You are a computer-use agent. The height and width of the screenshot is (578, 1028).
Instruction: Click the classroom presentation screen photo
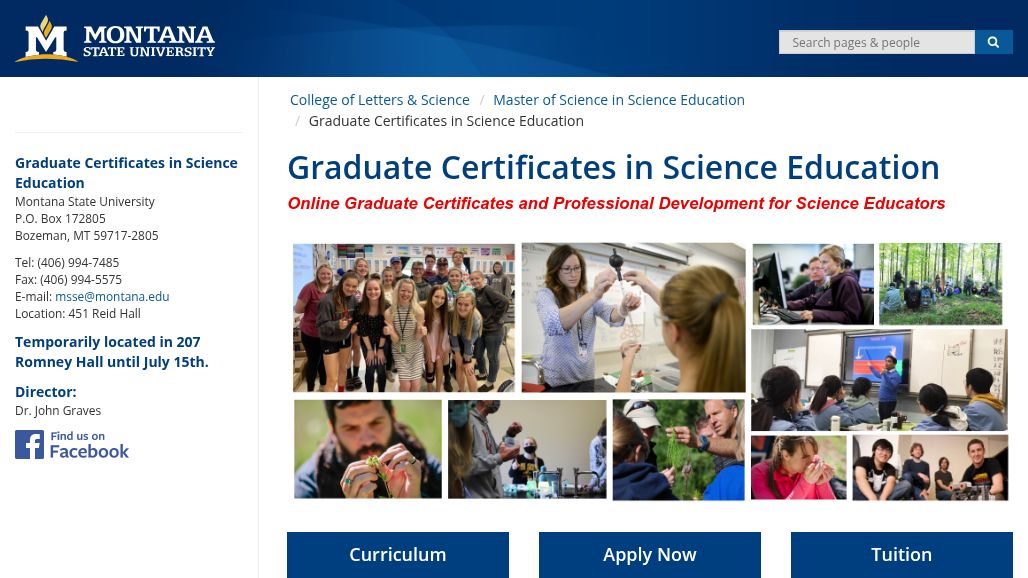pos(879,380)
